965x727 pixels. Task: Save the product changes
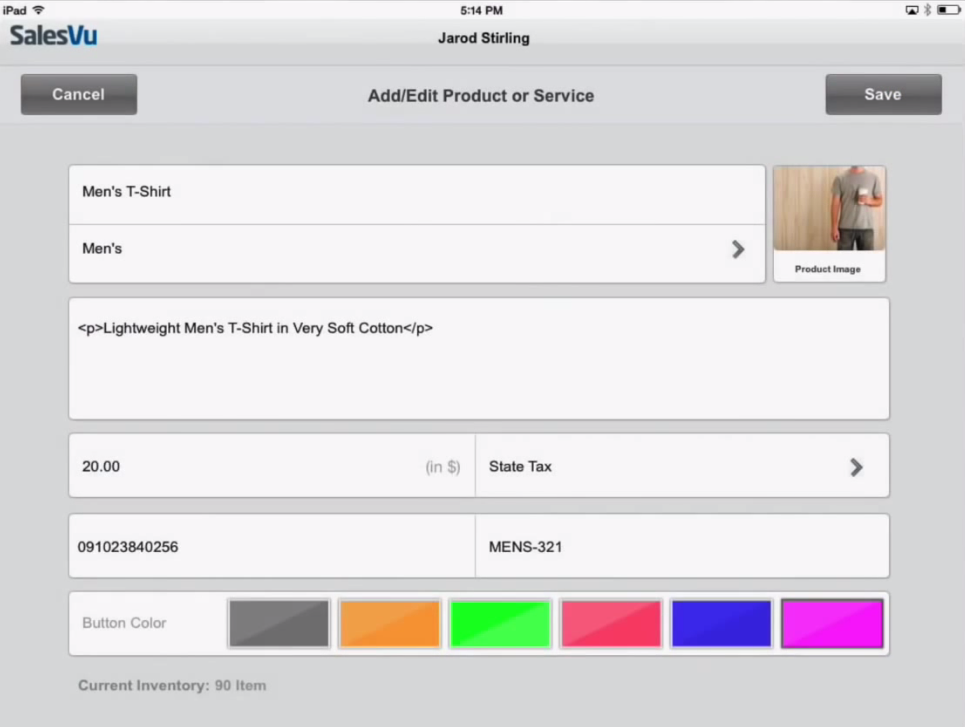tap(882, 95)
